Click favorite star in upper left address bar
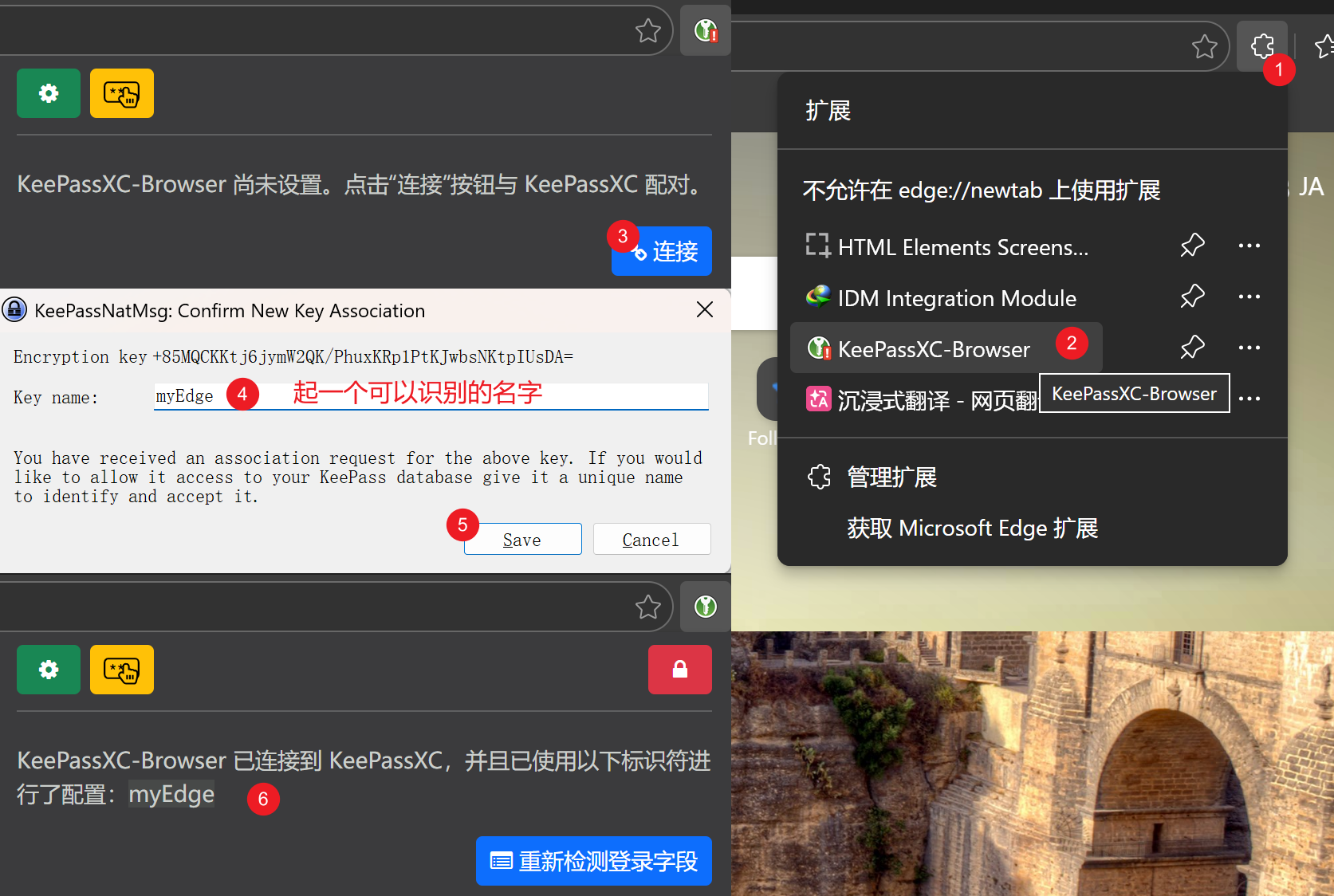The image size is (1334, 896). 647,31
